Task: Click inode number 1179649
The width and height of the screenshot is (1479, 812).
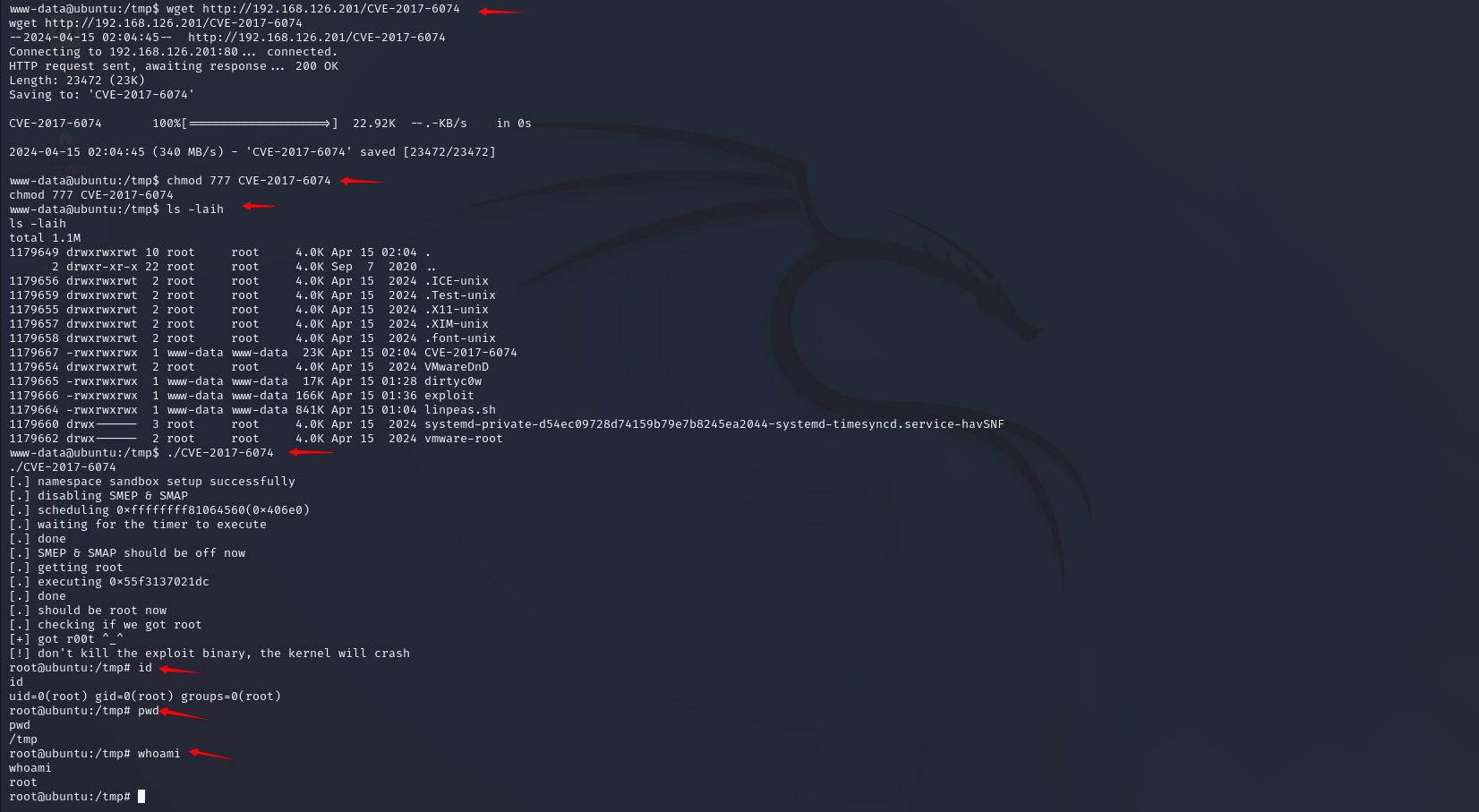Action: coord(34,252)
